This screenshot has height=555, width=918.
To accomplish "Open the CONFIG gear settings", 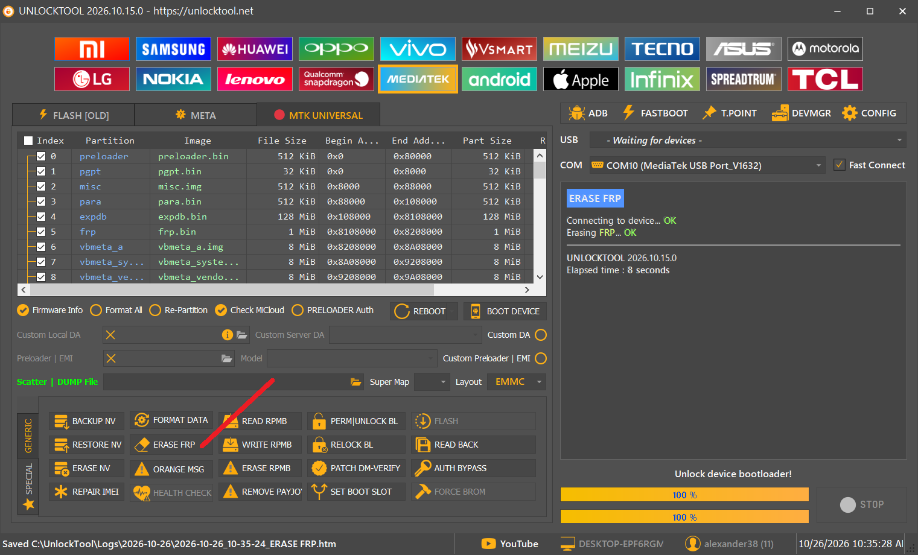I will 869,113.
